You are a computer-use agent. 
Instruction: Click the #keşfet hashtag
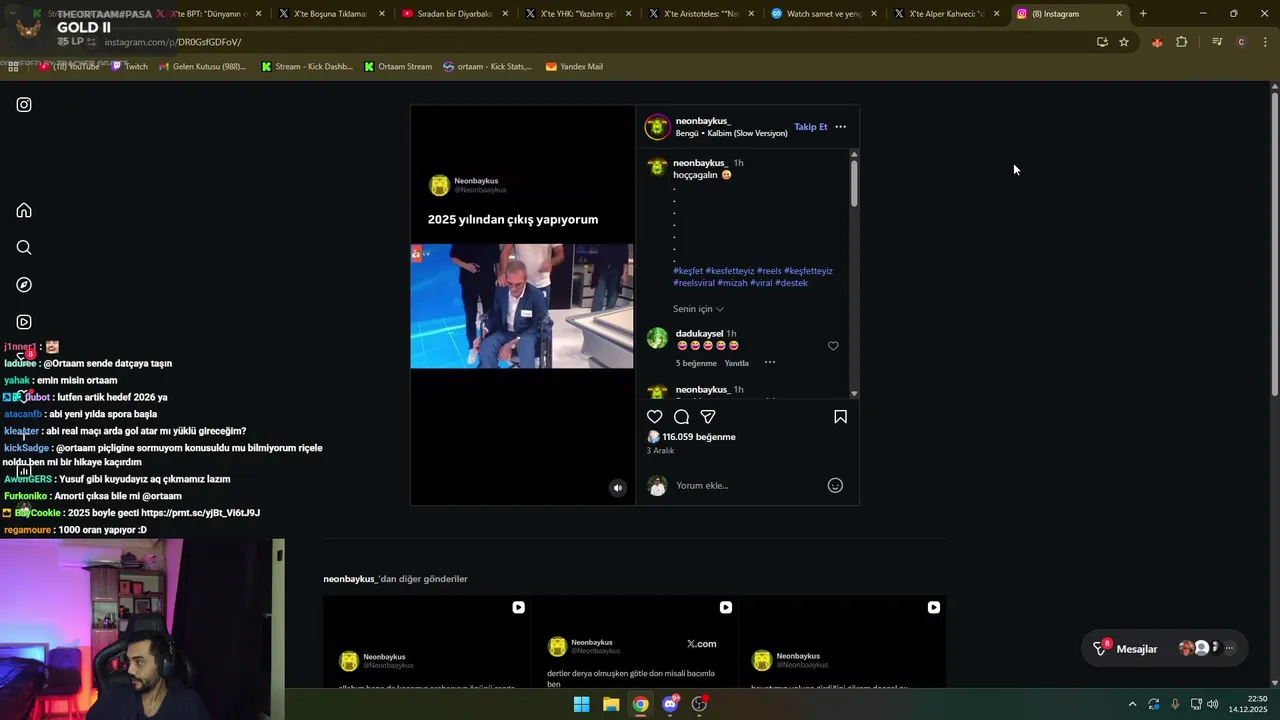[x=688, y=271]
